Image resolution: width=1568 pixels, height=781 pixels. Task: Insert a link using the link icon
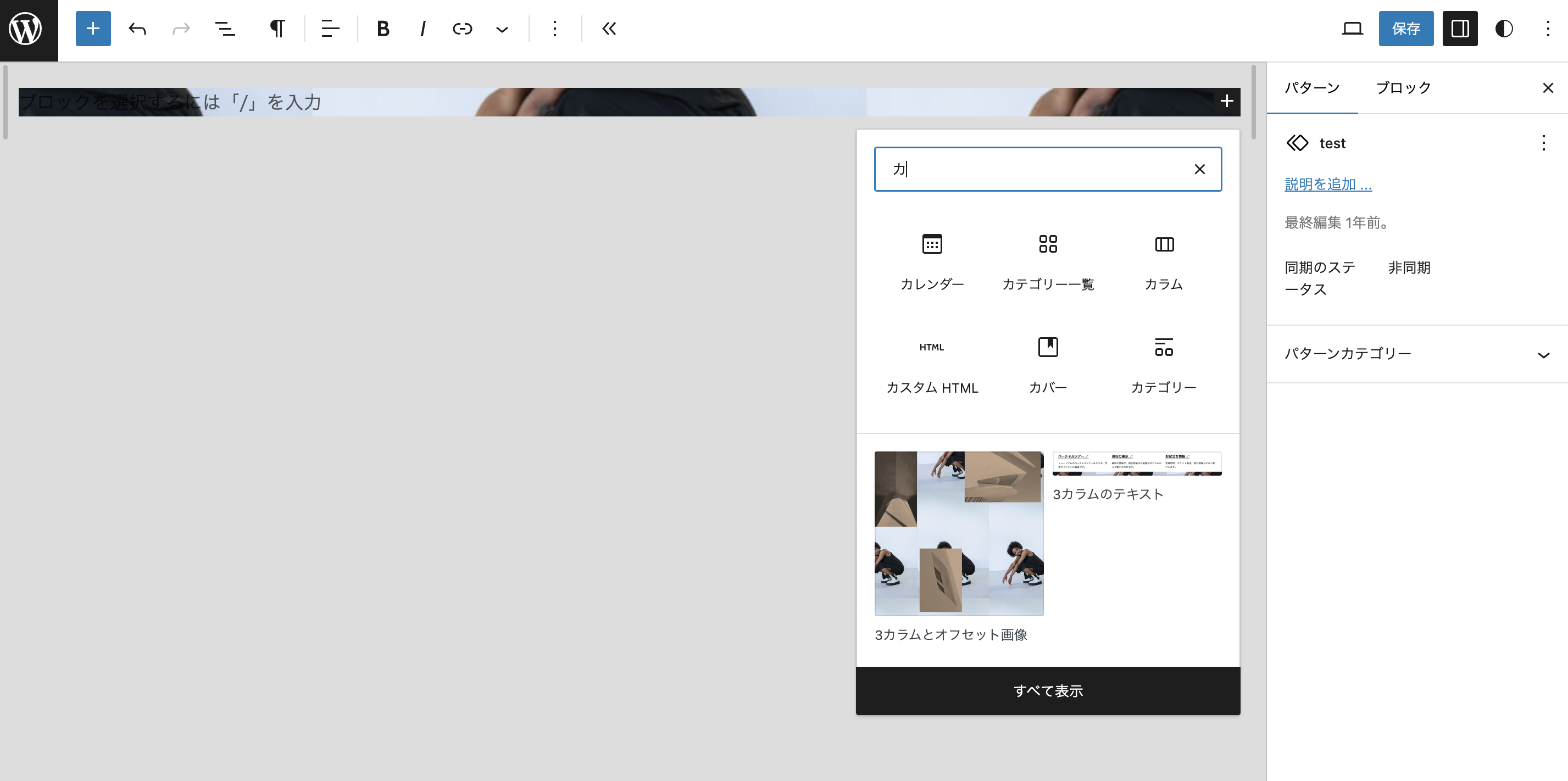tap(463, 29)
